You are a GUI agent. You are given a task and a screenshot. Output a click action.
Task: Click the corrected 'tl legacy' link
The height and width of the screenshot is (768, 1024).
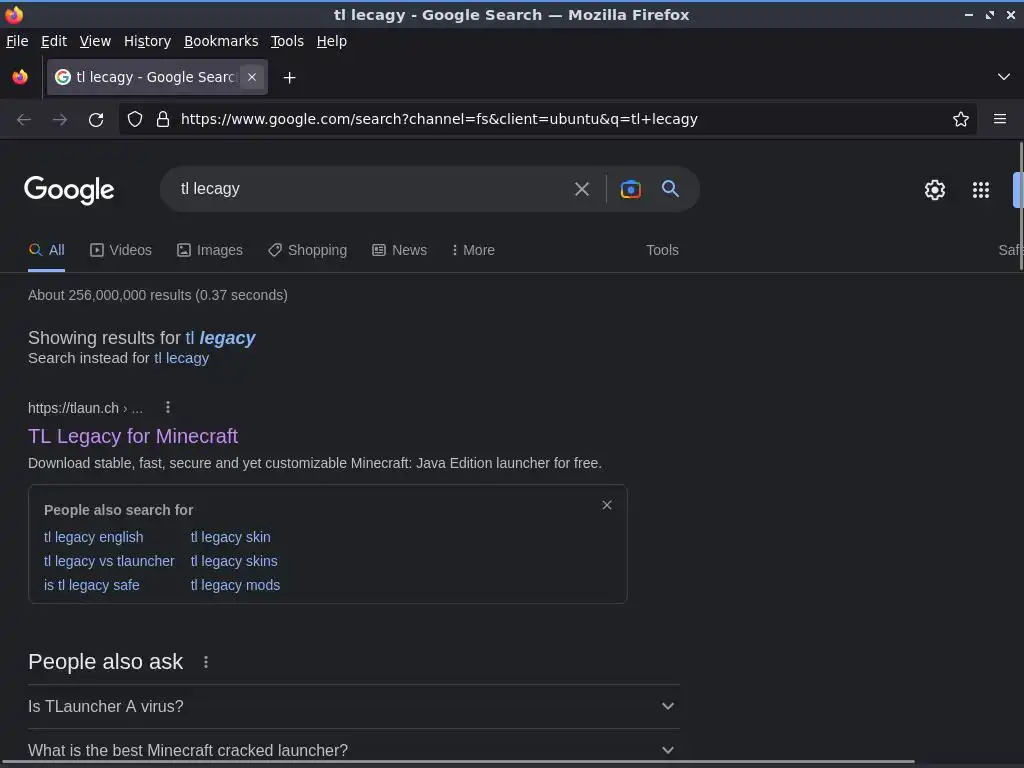point(220,338)
